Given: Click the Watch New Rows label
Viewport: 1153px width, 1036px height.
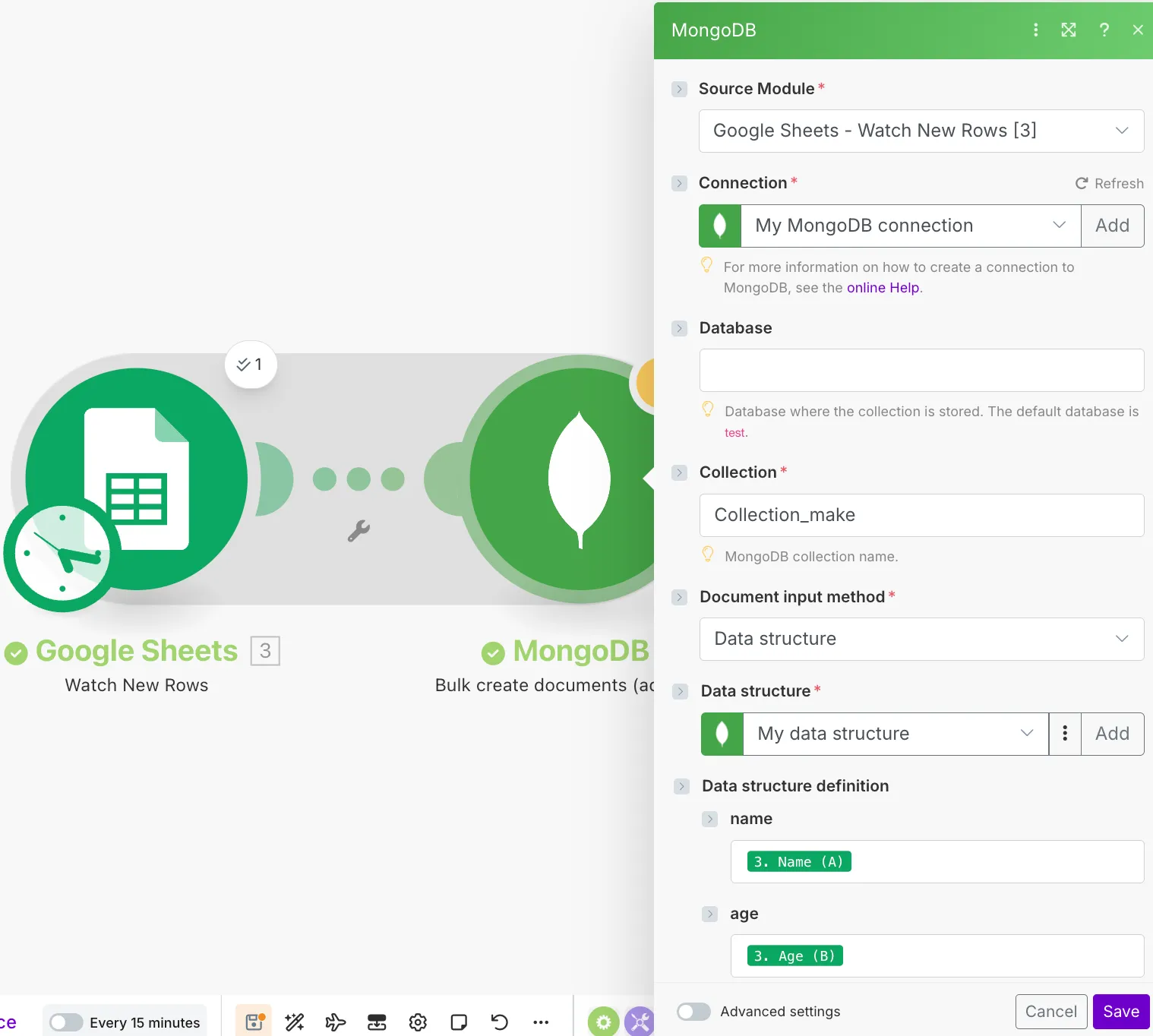Looking at the screenshot, I should pos(137,685).
